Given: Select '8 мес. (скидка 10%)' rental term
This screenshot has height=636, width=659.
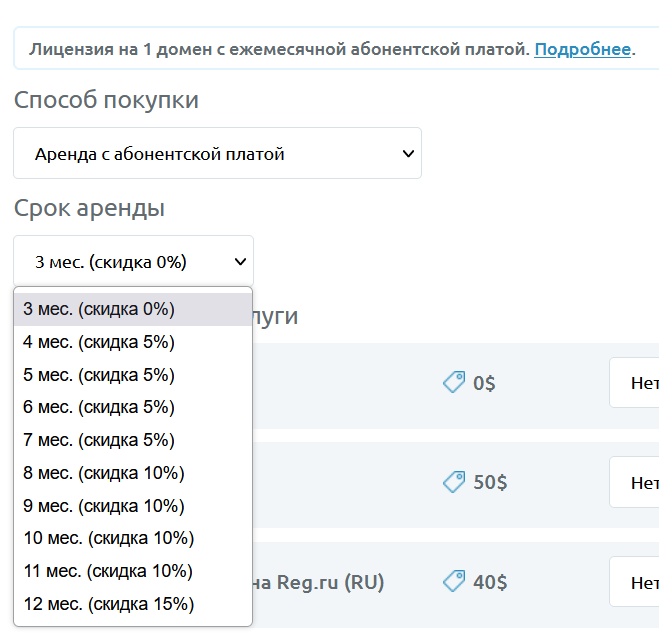Looking at the screenshot, I should coord(104,473).
